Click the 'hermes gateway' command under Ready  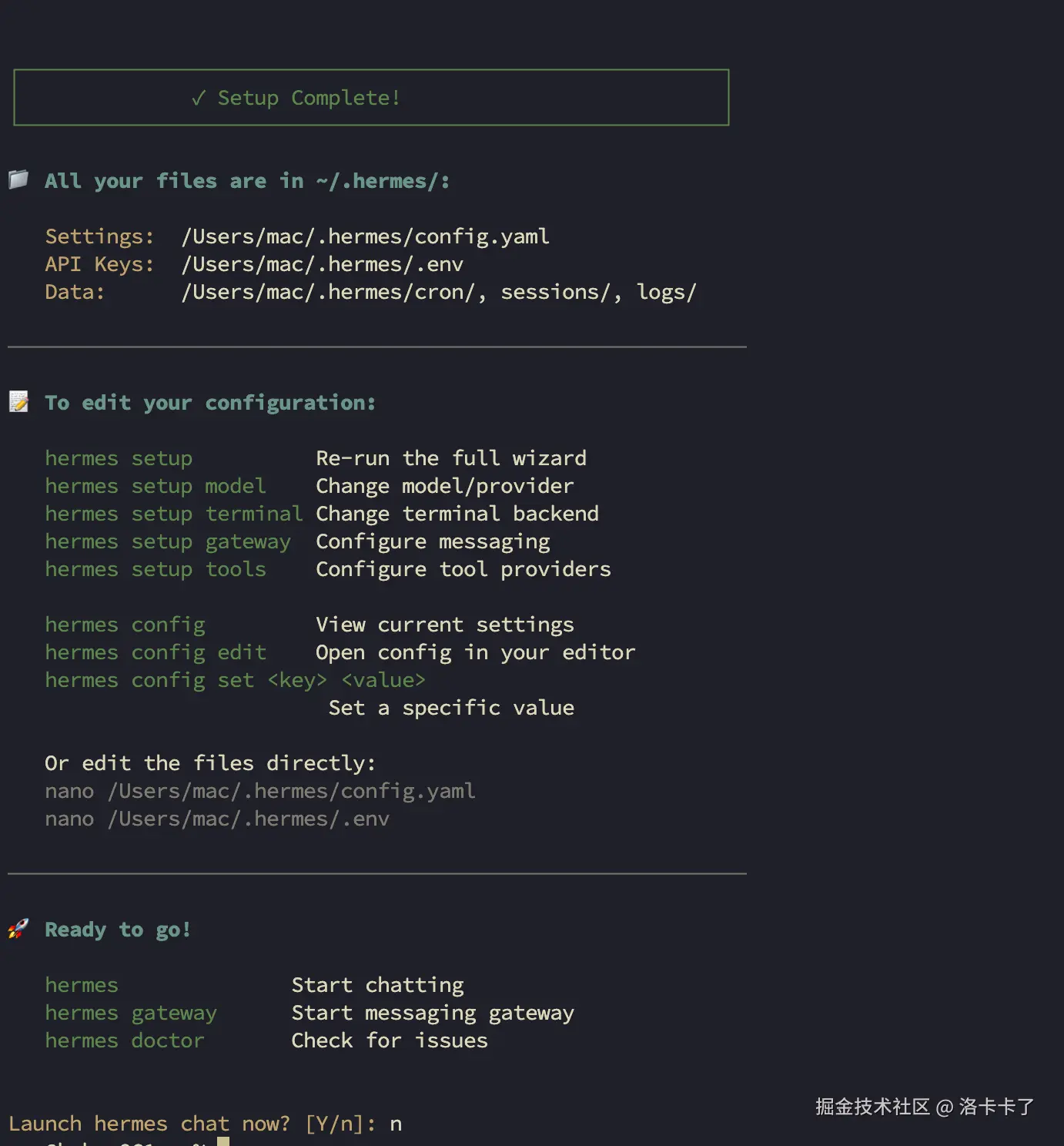tap(131, 1014)
